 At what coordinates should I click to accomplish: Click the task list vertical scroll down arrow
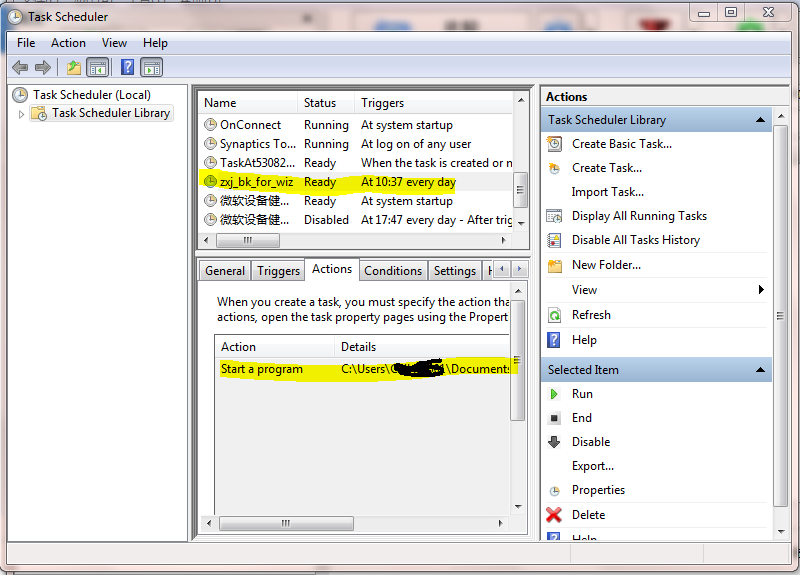(521, 223)
